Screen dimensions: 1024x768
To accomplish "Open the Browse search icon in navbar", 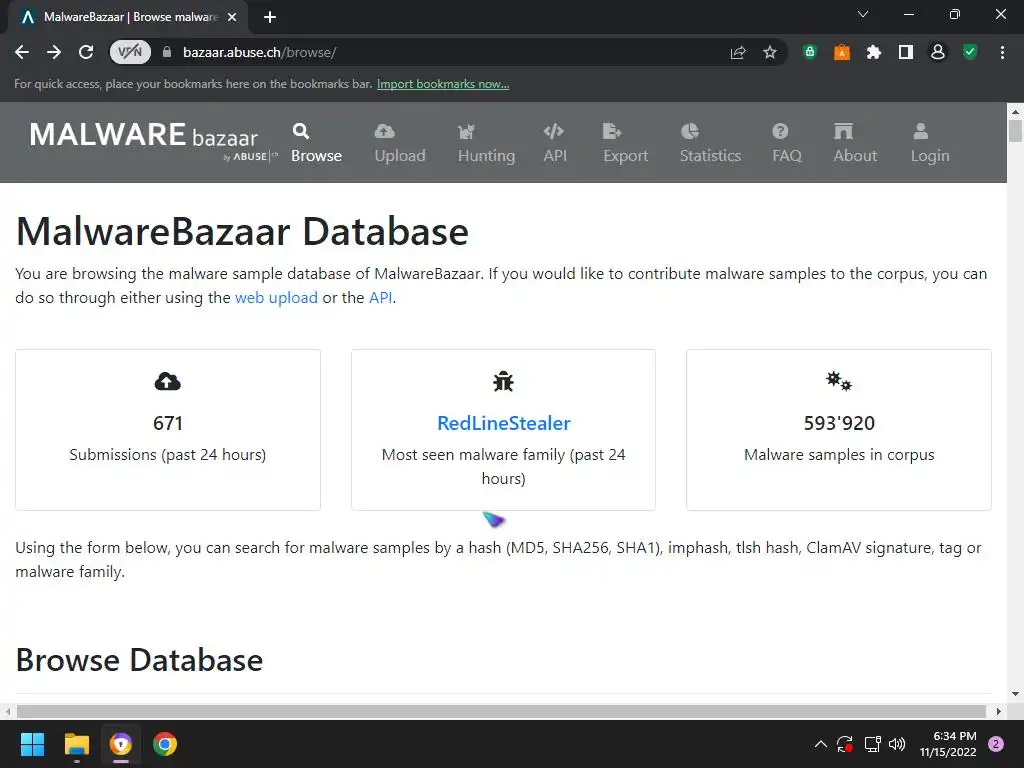I will click(x=300, y=131).
